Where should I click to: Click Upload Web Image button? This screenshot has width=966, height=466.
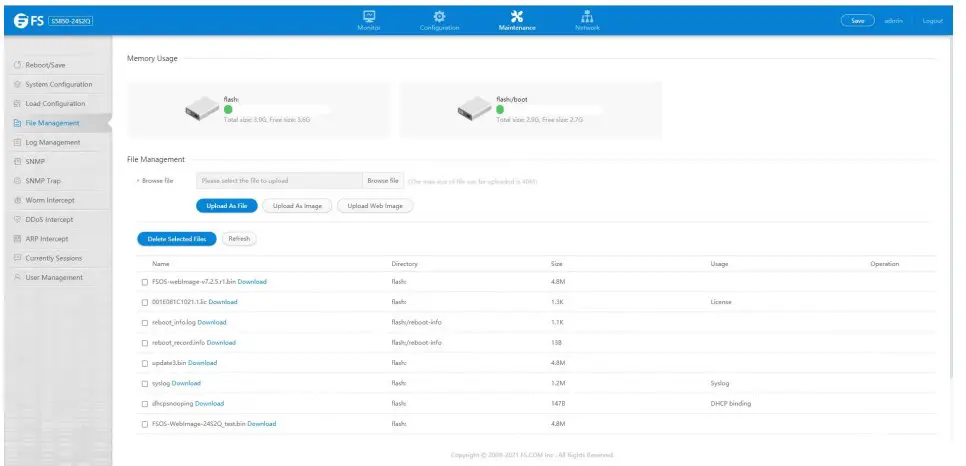pos(375,206)
